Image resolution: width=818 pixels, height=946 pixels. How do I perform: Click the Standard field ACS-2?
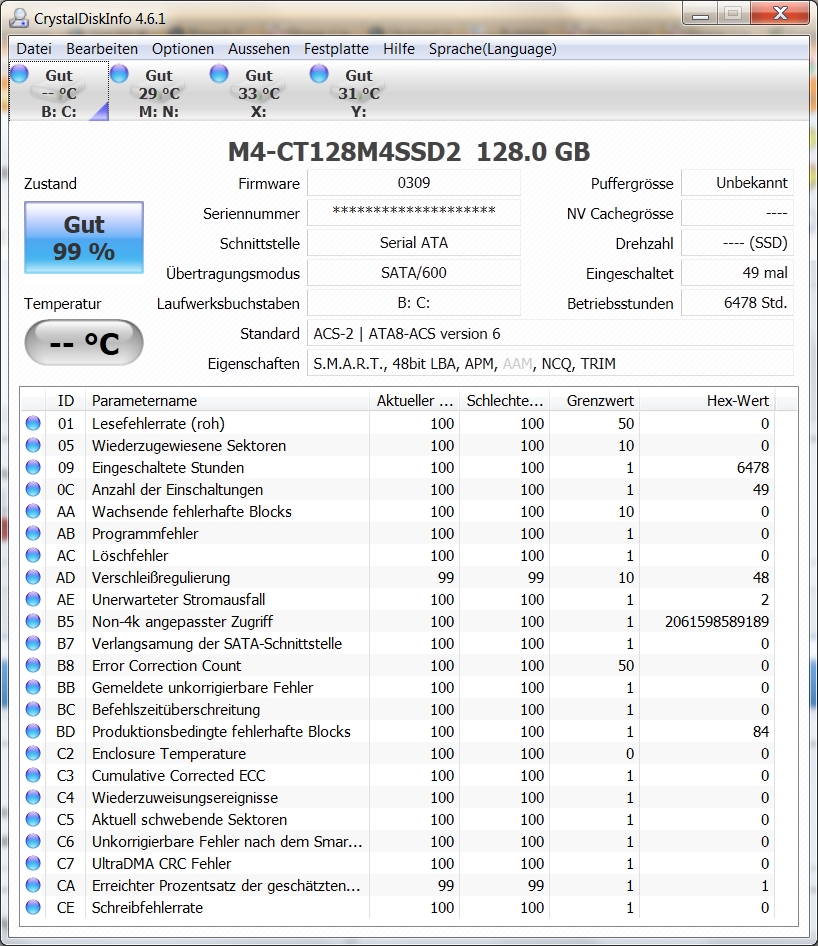pyautogui.click(x=550, y=334)
